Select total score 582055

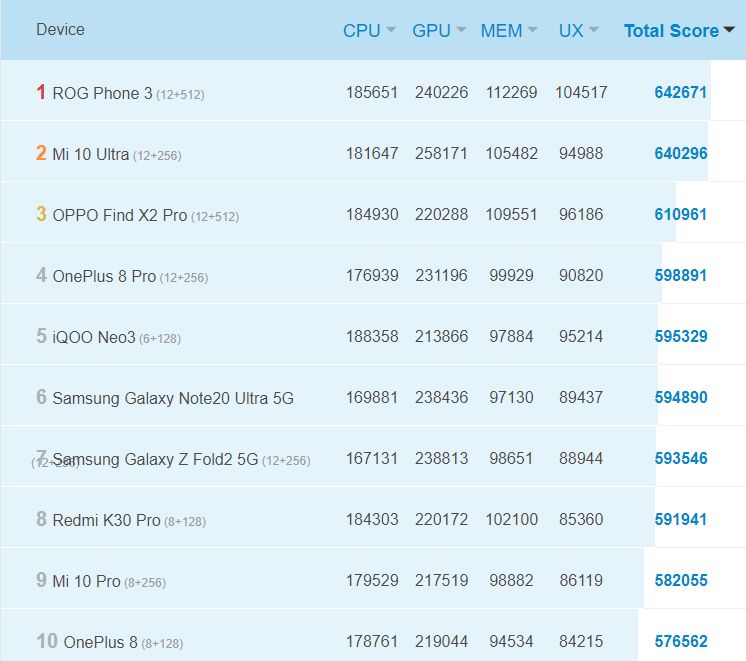[x=681, y=580]
